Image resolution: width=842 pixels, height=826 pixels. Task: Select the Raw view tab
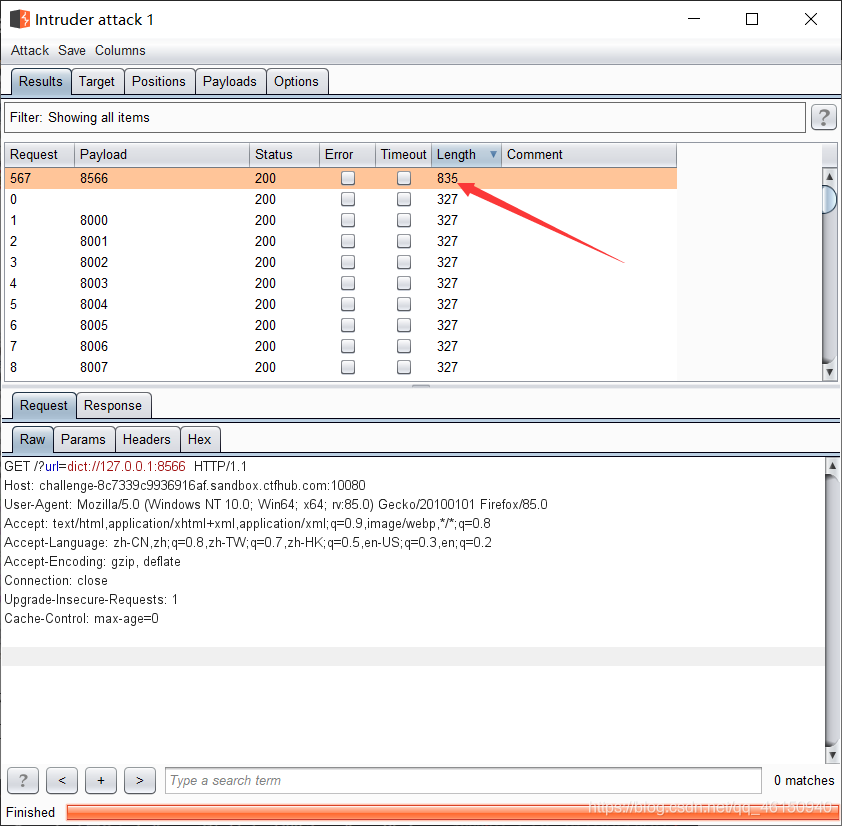tap(32, 439)
